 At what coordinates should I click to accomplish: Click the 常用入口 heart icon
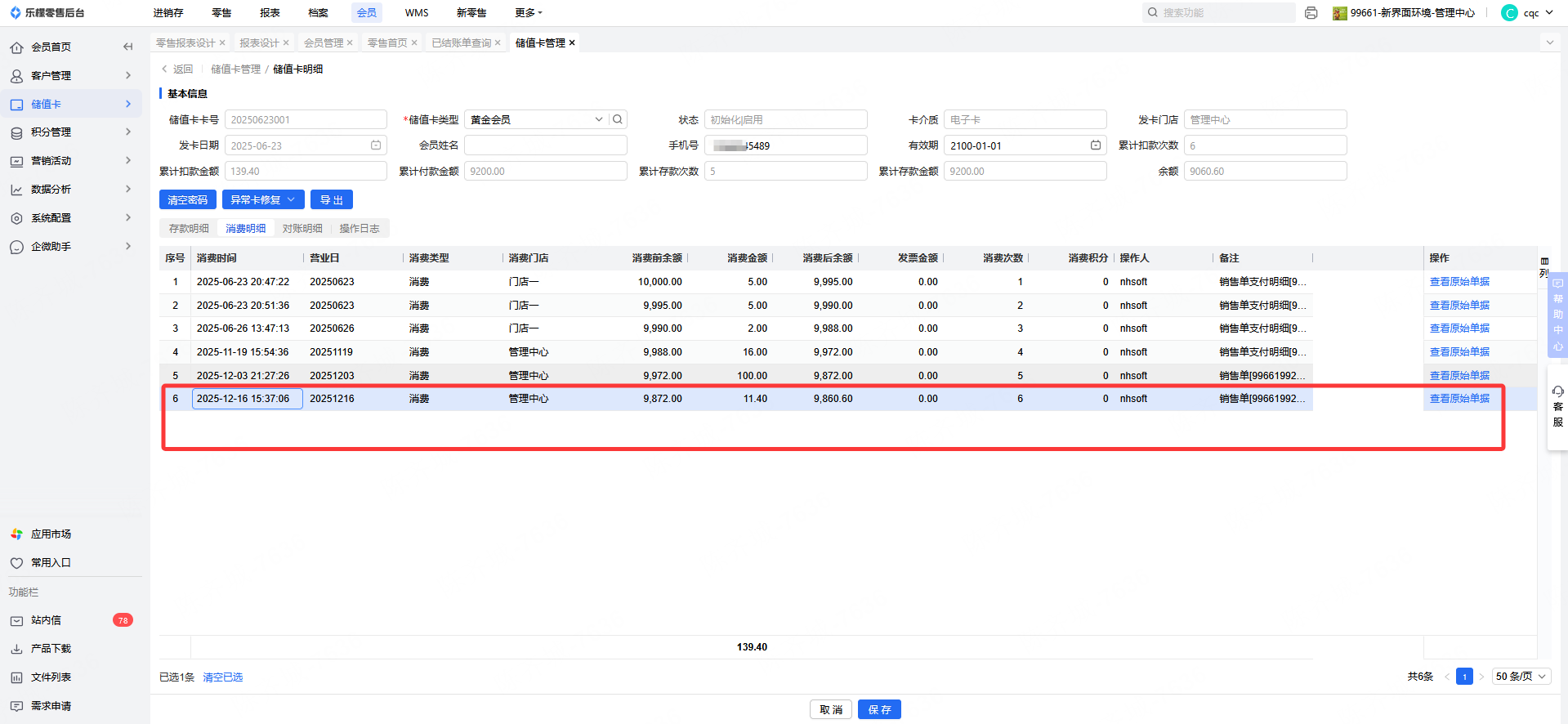coord(16,563)
